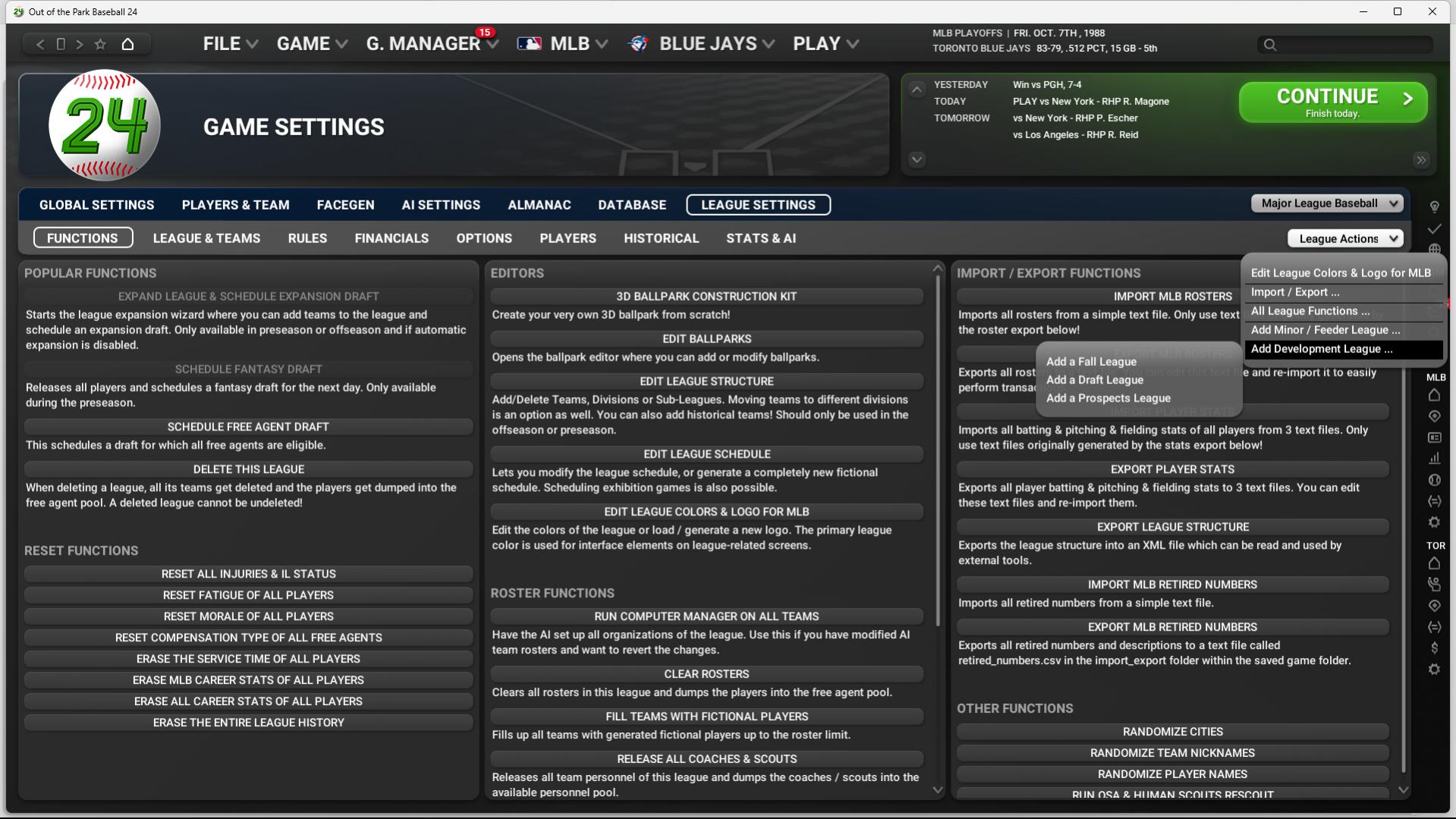Switch to the FINANCIALS tab
The height and width of the screenshot is (819, 1456).
(392, 238)
